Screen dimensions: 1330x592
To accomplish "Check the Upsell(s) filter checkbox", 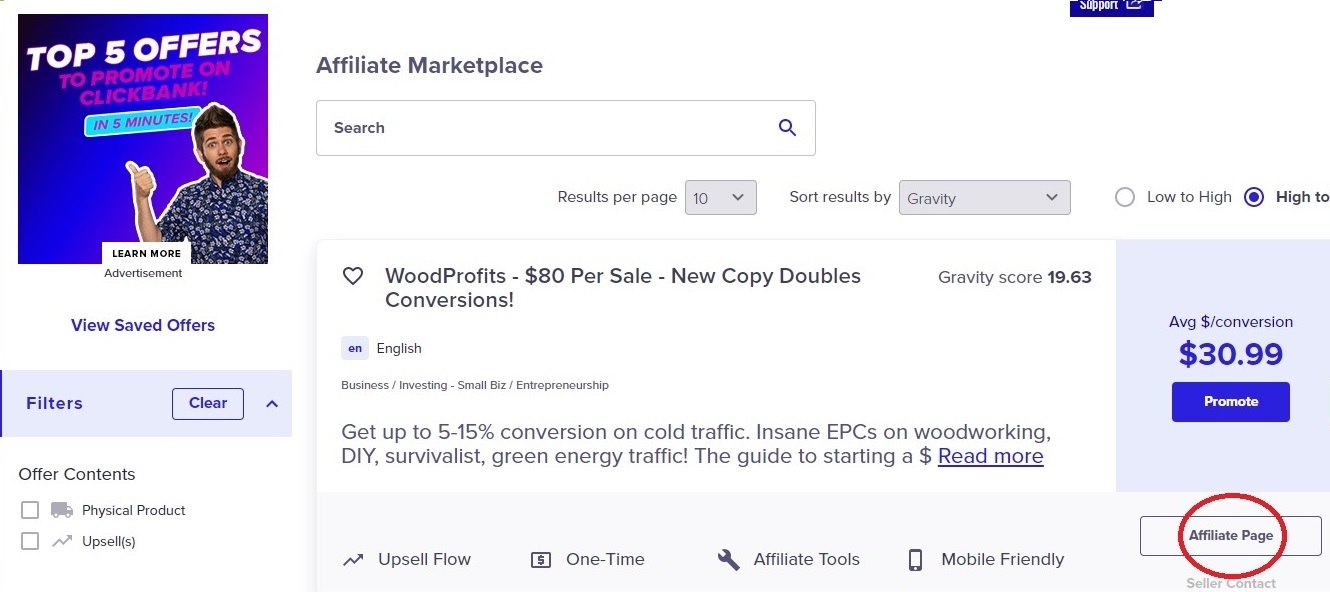I will 30,541.
